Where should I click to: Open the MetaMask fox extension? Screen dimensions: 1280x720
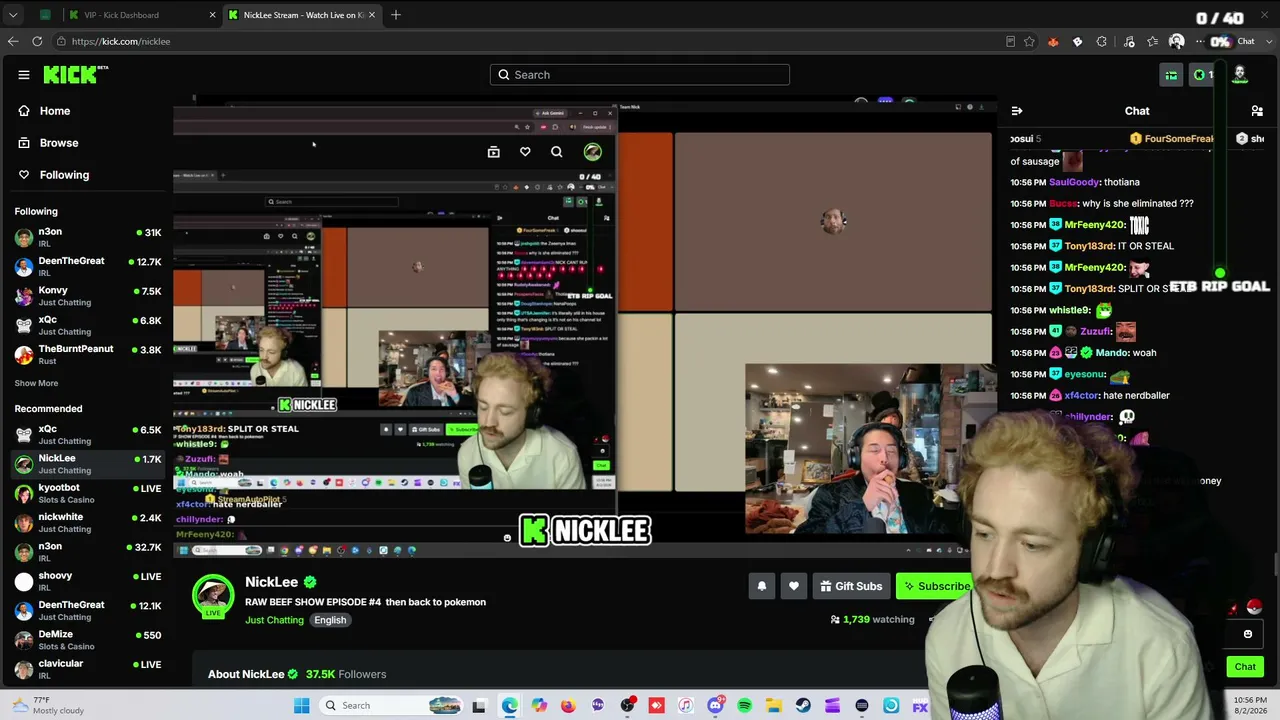[1053, 41]
